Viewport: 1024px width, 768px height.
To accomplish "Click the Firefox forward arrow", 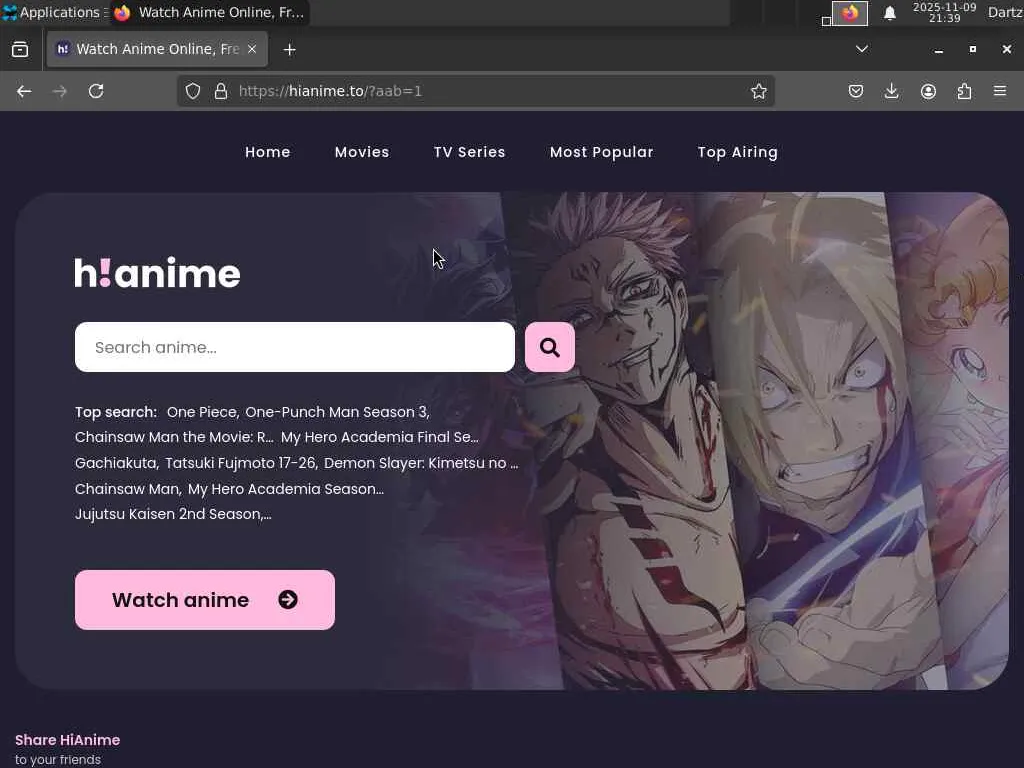I will 59,91.
